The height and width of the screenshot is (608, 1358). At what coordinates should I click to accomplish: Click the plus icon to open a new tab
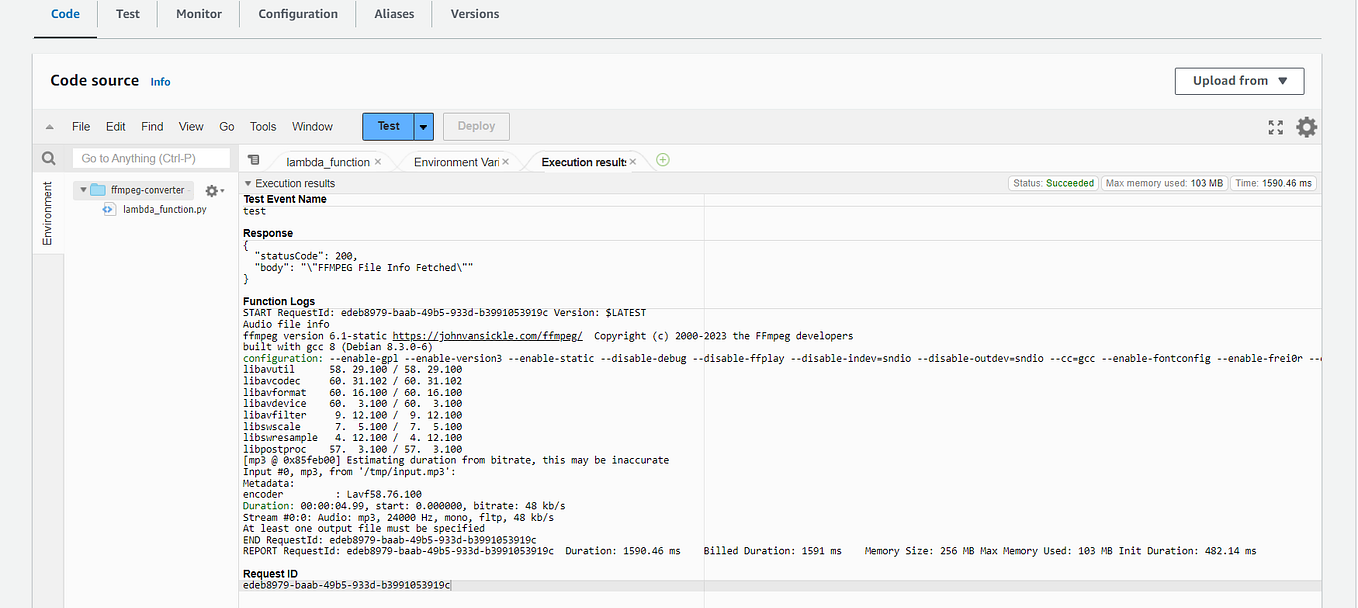(x=662, y=159)
